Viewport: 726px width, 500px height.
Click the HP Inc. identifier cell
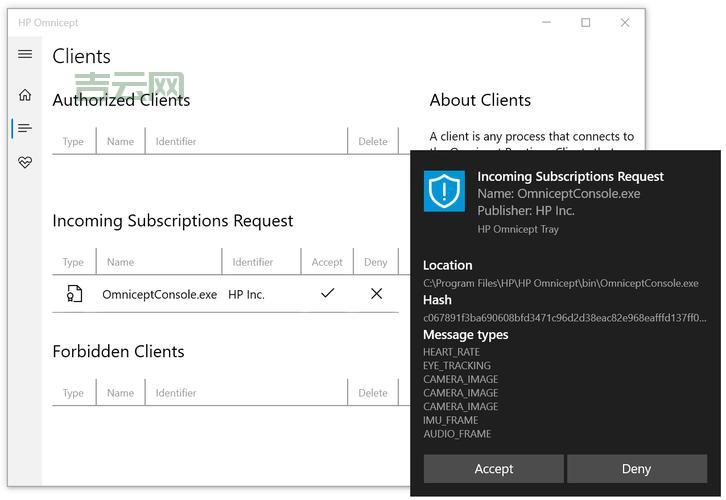click(x=246, y=295)
